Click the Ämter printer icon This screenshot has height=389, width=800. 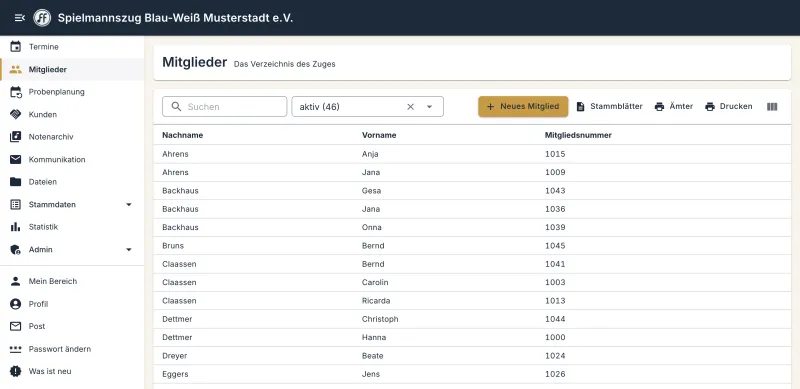click(659, 107)
